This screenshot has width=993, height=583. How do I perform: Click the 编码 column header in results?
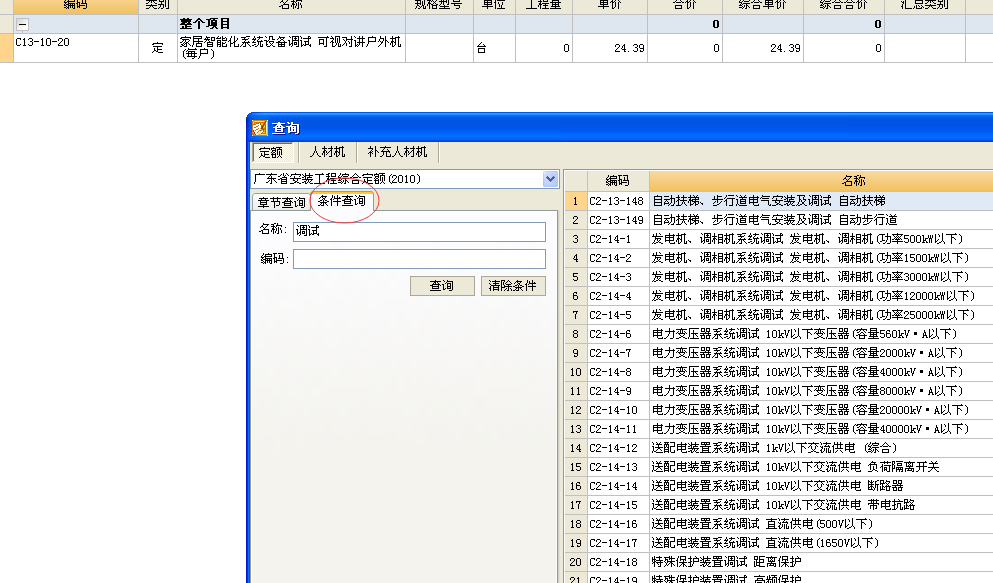[x=617, y=181]
